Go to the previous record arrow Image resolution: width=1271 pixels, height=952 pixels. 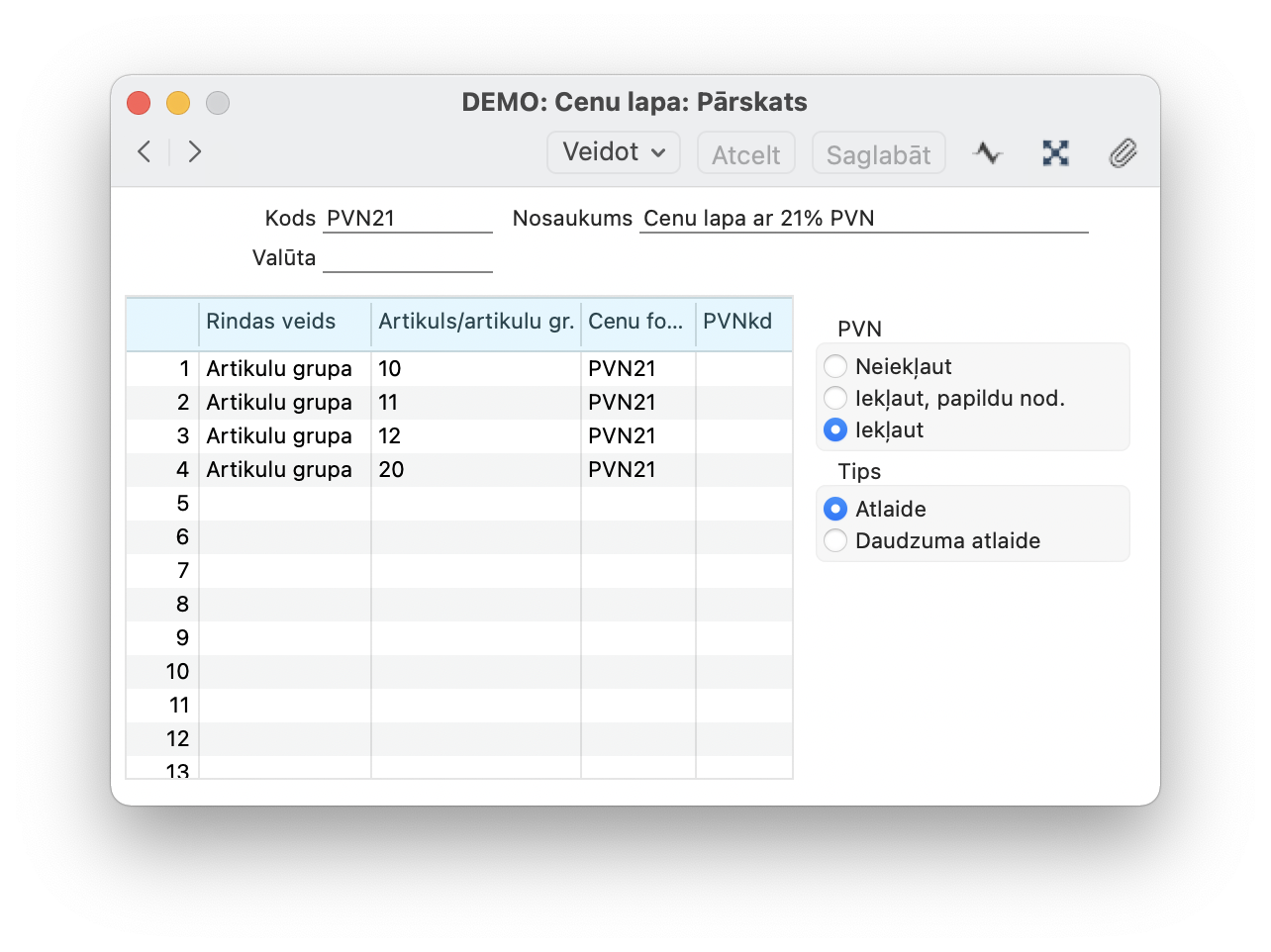click(145, 151)
